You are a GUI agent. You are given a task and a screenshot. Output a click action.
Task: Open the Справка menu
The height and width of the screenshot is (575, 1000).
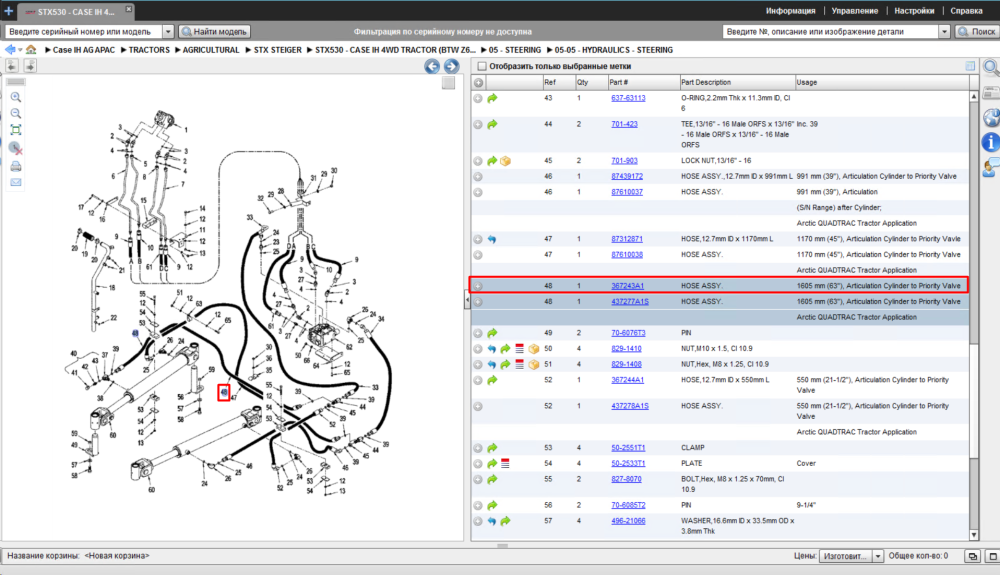pos(966,11)
